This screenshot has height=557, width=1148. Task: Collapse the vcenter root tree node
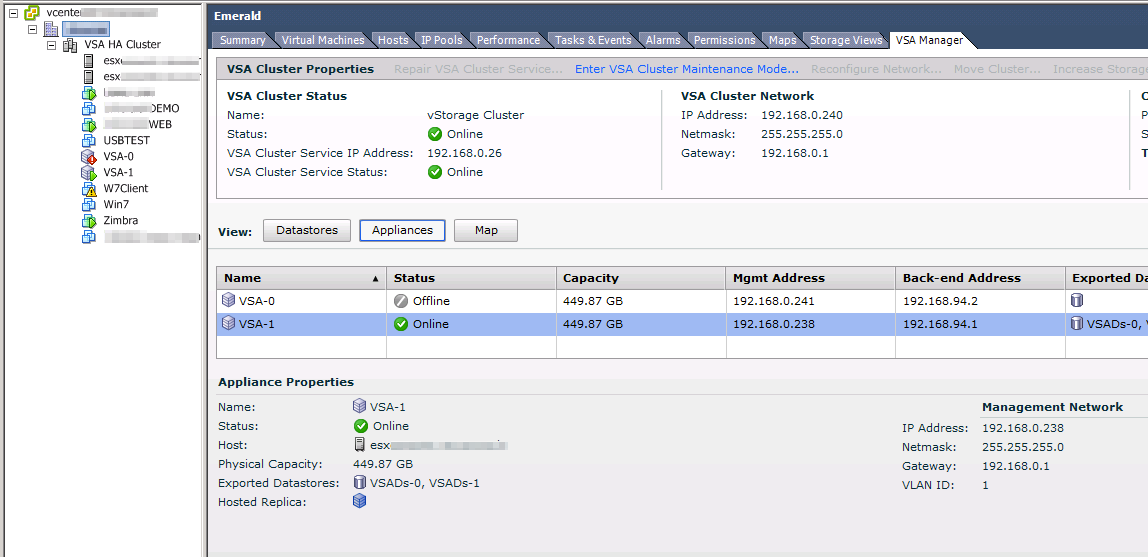pyautogui.click(x=12, y=13)
